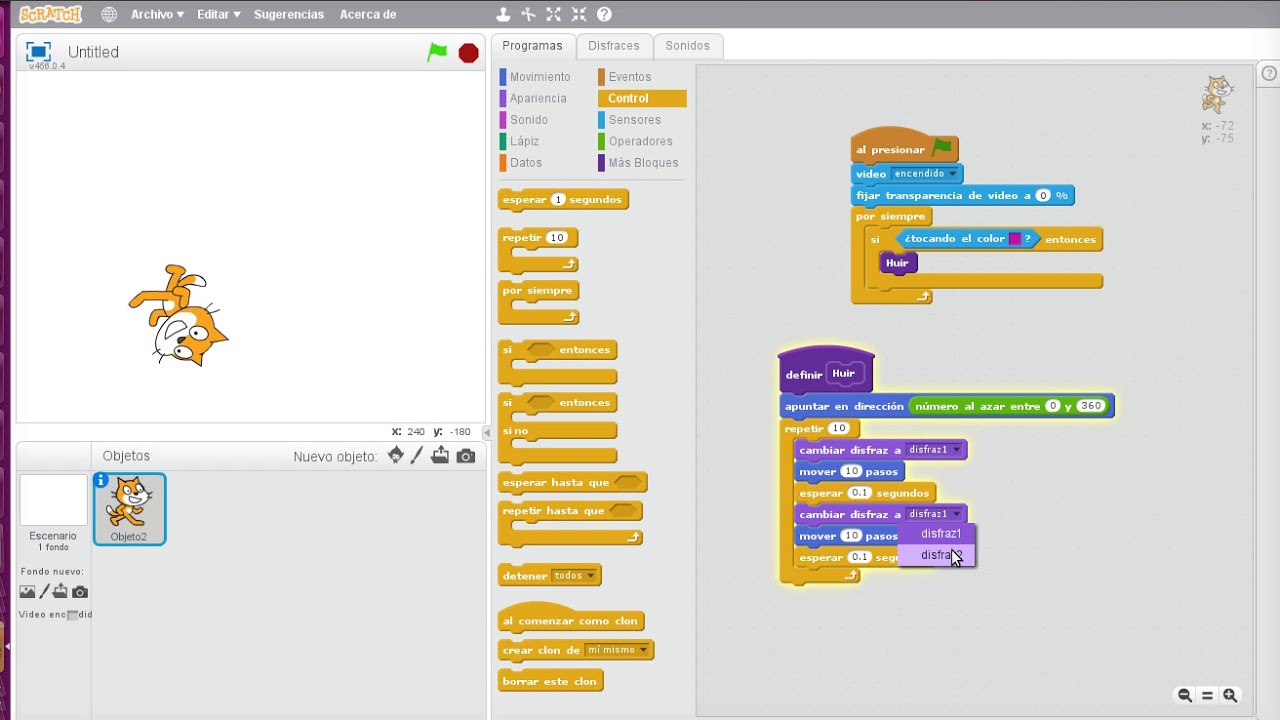Select the Delete scissors tool
Screen dimensions: 1280x720
coord(528,14)
